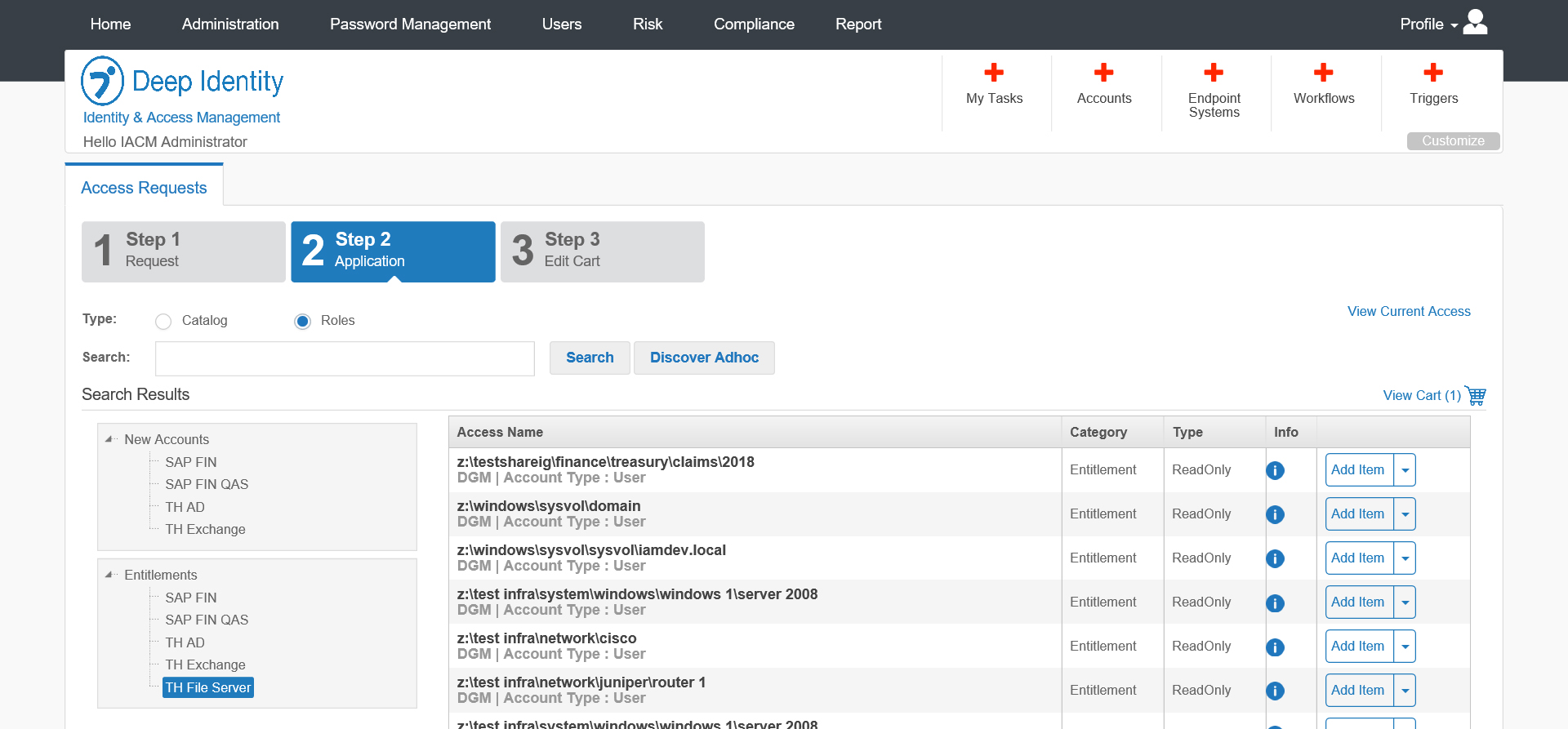Open Add Item dropdown for claims\2018 row
Viewport: 1568px width, 729px height.
(1405, 470)
